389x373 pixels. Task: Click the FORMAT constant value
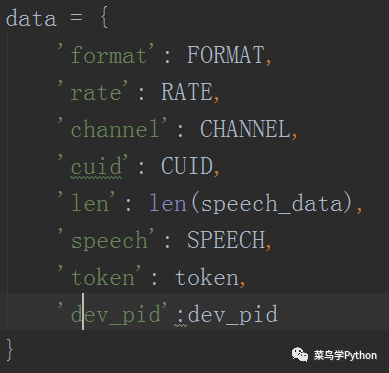tap(225, 55)
